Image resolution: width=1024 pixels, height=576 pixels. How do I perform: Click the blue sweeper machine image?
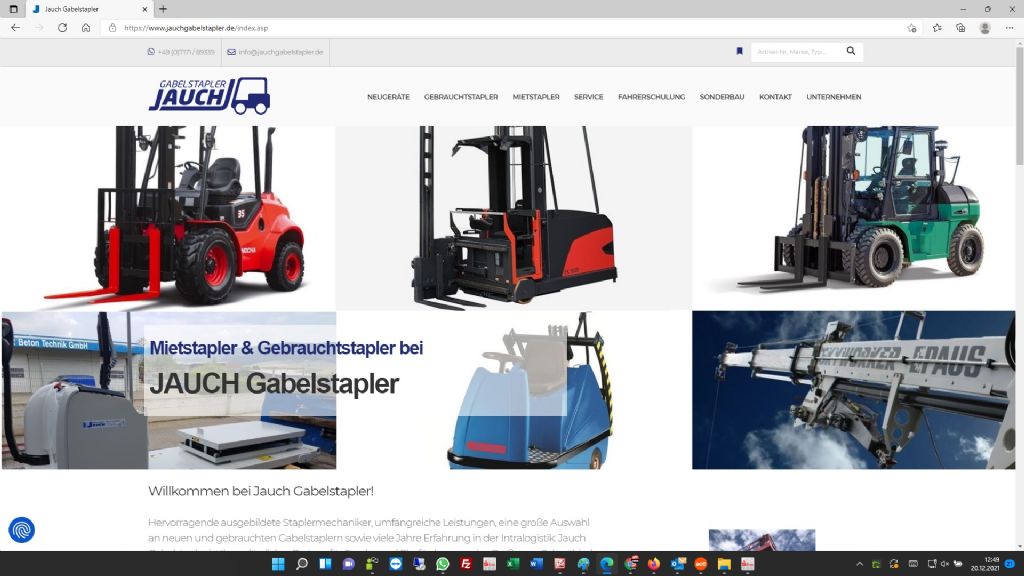coord(529,390)
